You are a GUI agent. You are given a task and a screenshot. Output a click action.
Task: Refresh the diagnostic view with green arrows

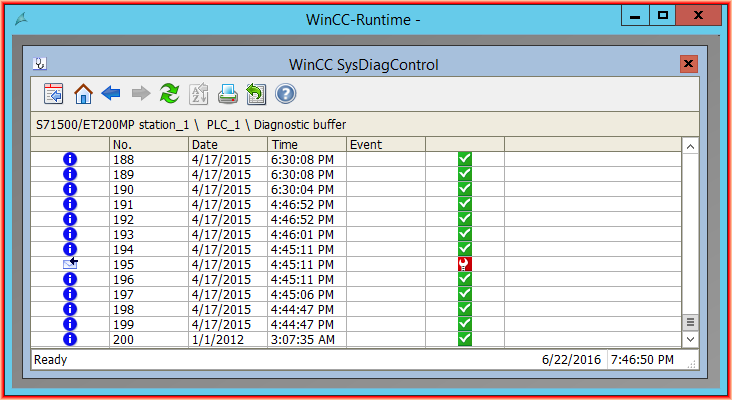point(170,94)
